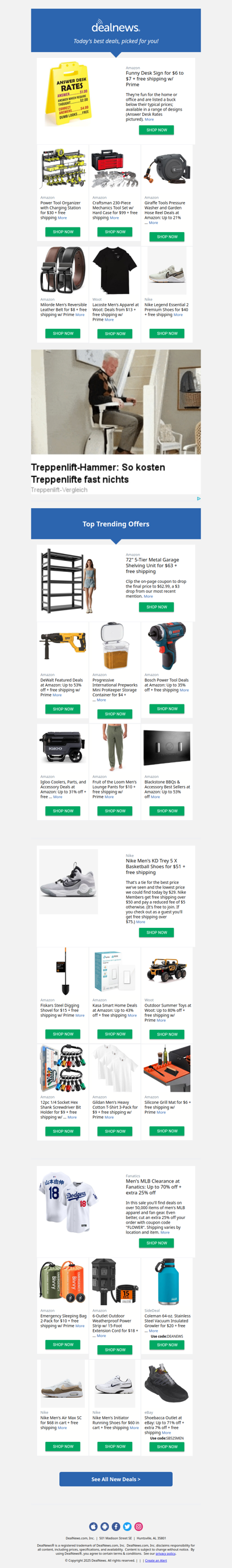Screen dimensions: 232x1568
Task: Shop Now for Igloo Coolers deal
Action: click(x=63, y=811)
